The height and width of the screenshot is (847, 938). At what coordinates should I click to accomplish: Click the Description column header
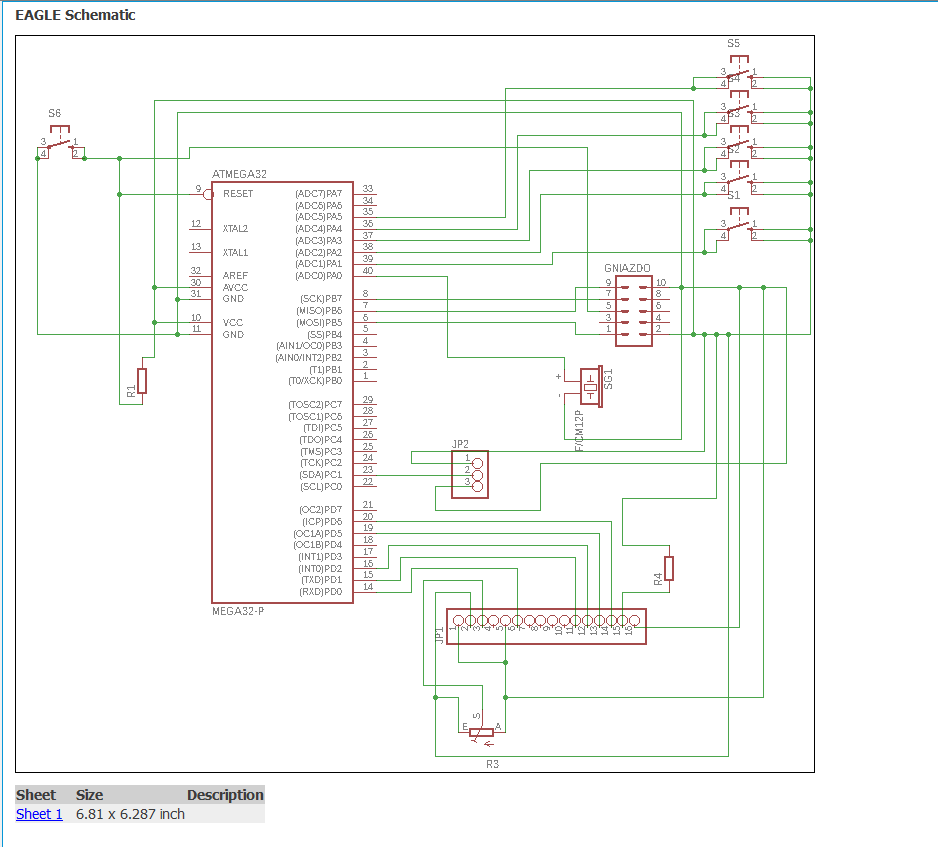point(225,794)
